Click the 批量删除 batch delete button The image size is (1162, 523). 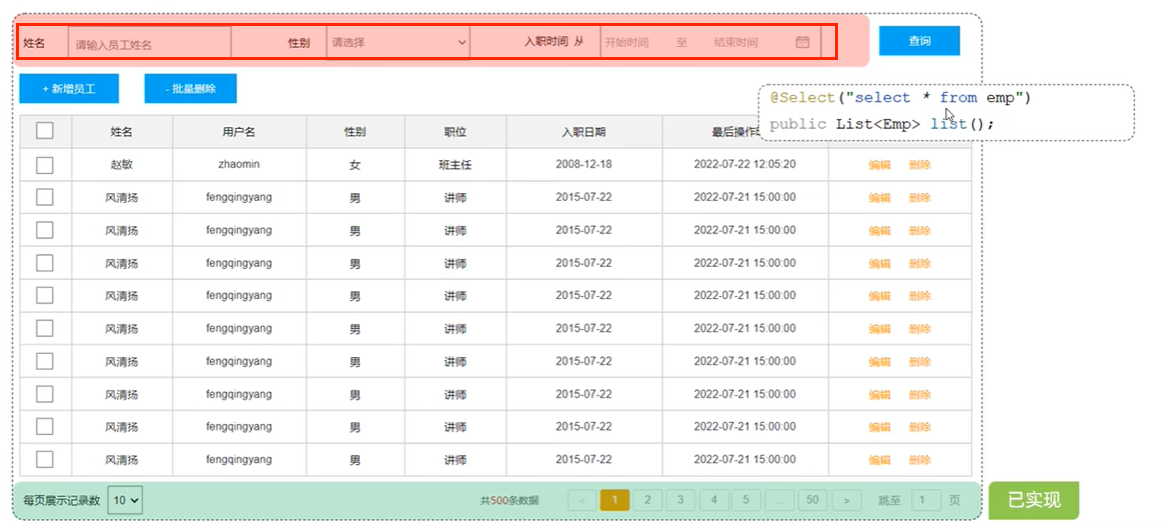point(190,89)
